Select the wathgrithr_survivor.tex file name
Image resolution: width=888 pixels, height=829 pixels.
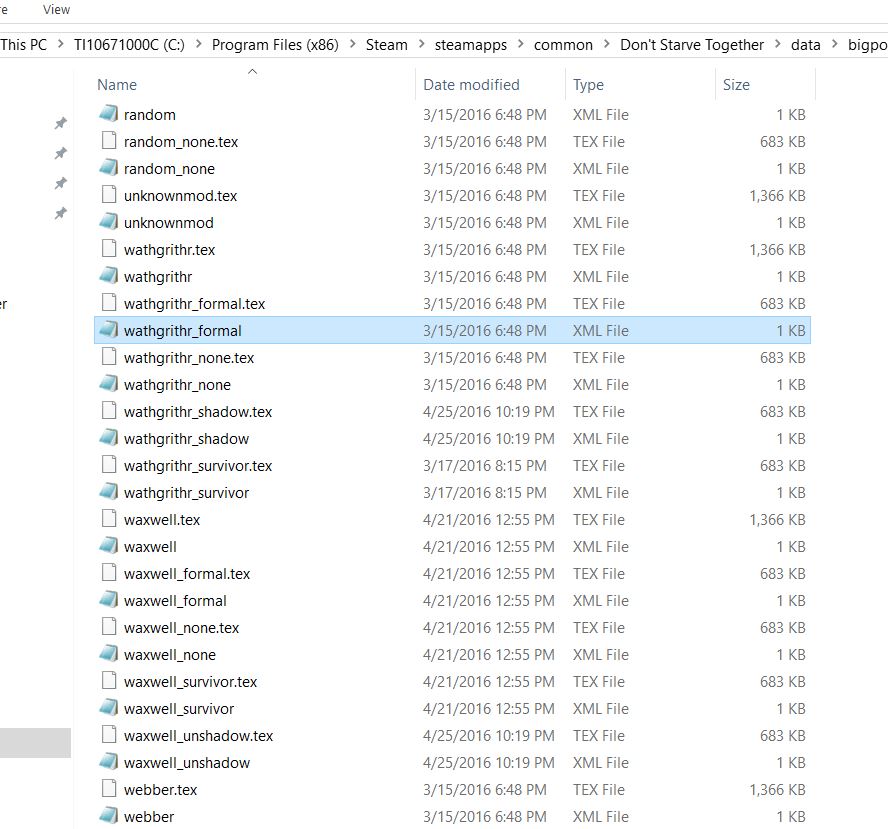198,466
